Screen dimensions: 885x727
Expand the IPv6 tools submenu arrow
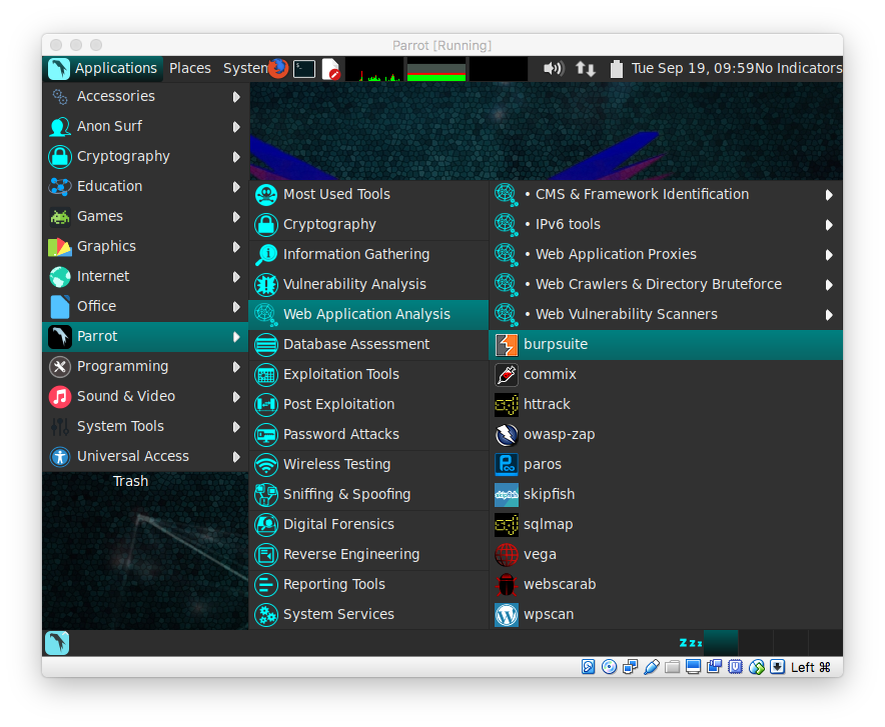pyautogui.click(x=829, y=225)
